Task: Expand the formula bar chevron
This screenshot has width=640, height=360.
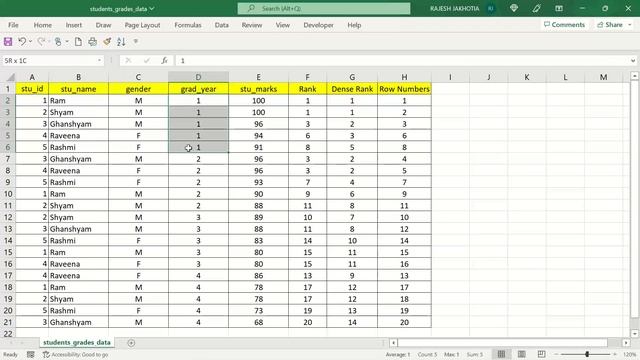Action: [633, 60]
